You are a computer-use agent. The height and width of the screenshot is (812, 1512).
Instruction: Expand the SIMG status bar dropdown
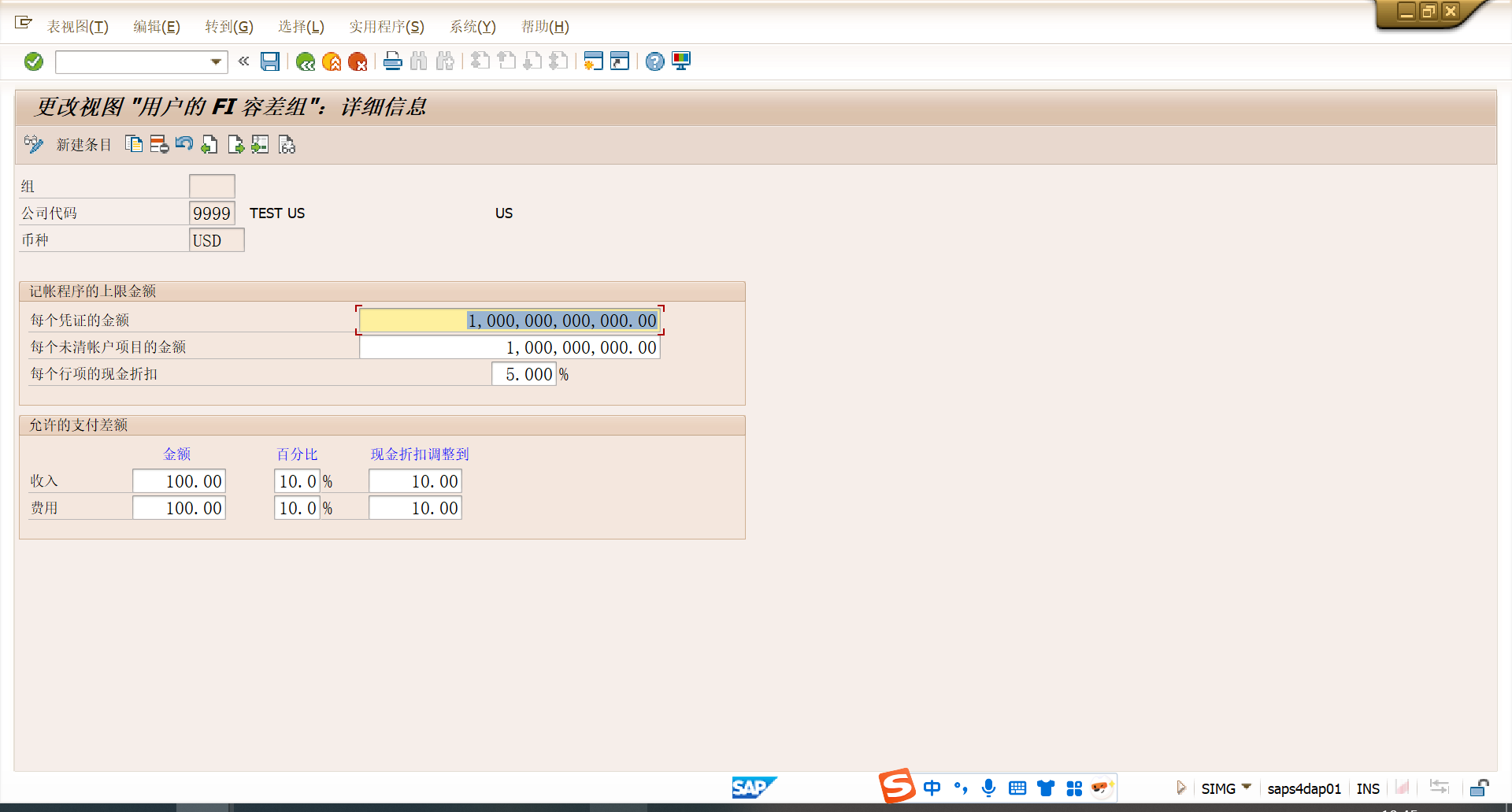[x=1247, y=787]
